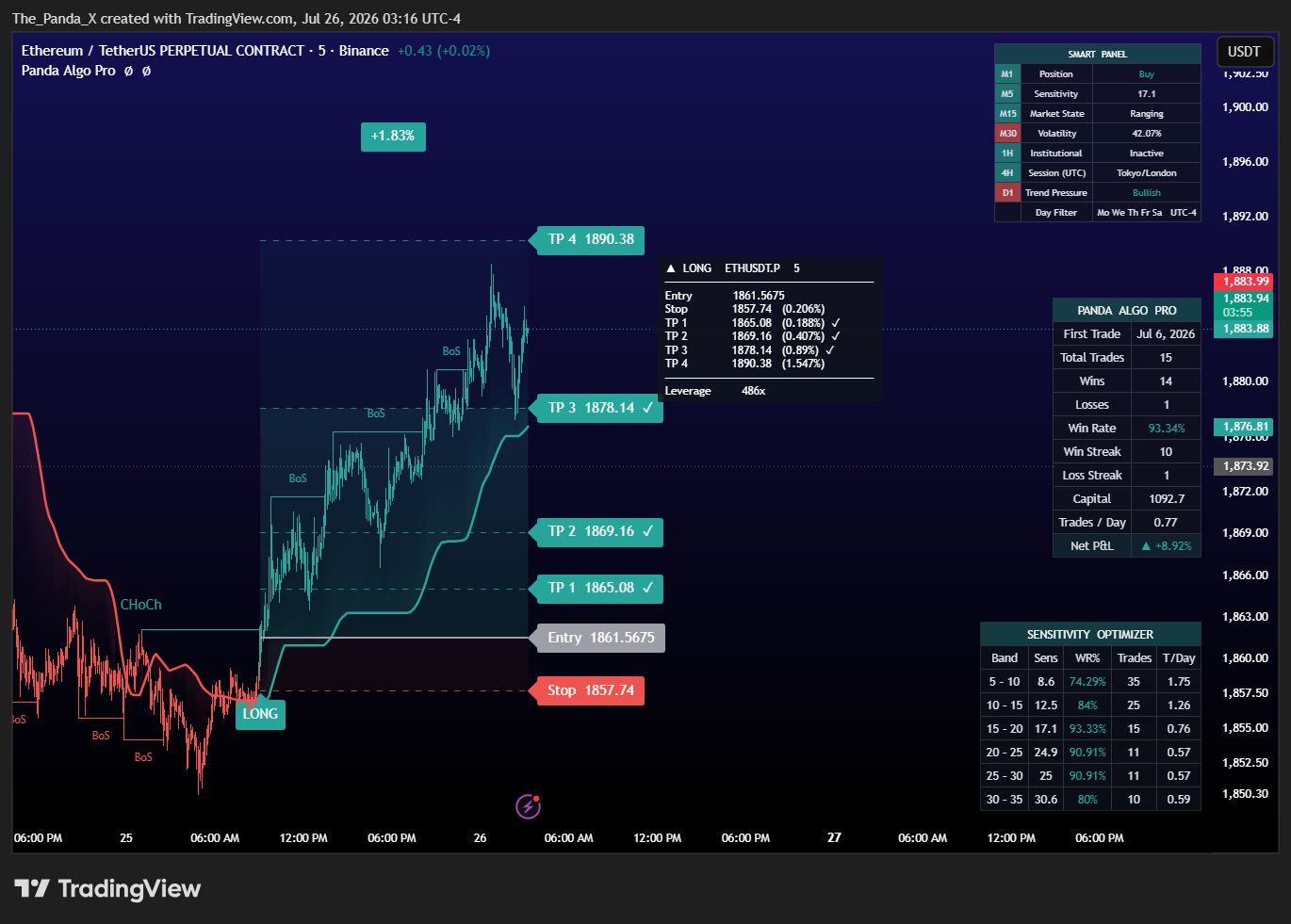
Task: Click the Institutional value Inactive
Action: pos(1146,153)
